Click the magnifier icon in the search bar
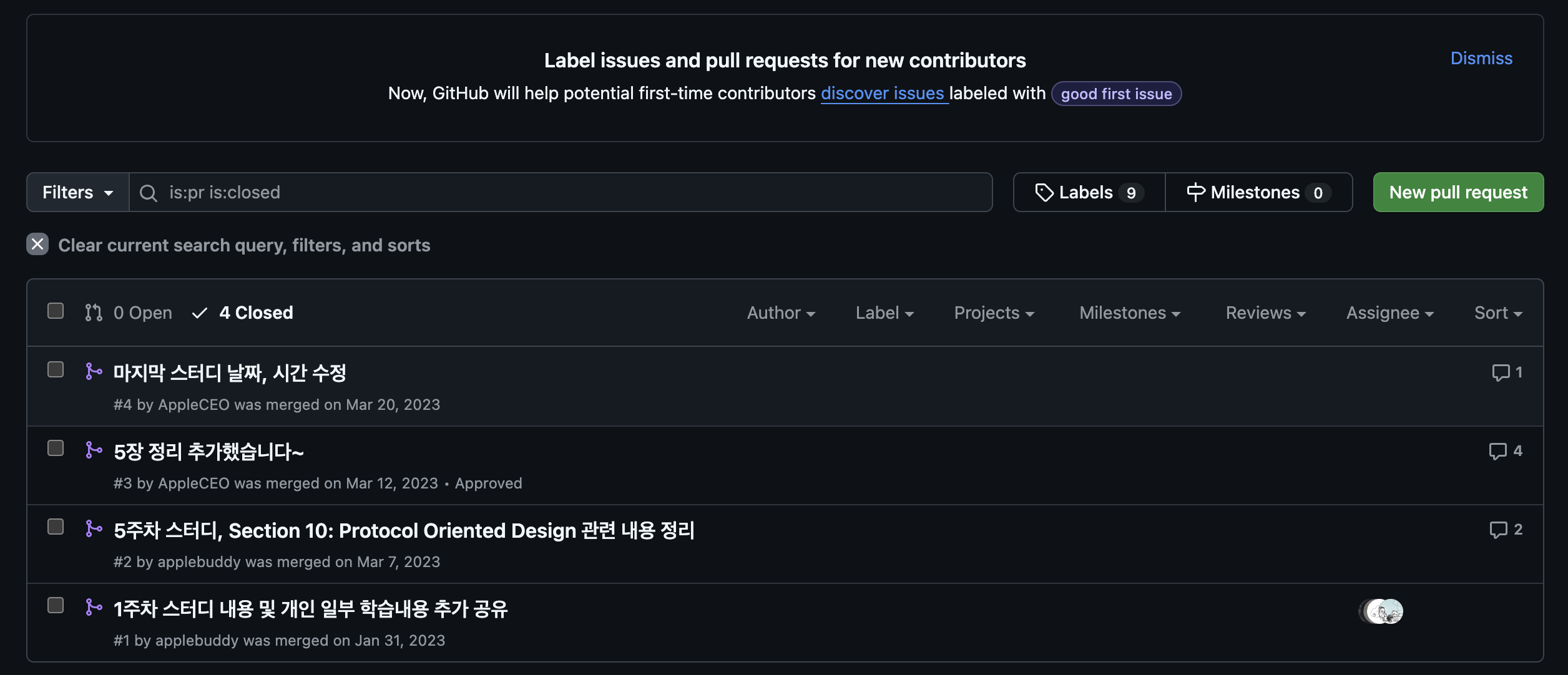 pyautogui.click(x=148, y=193)
